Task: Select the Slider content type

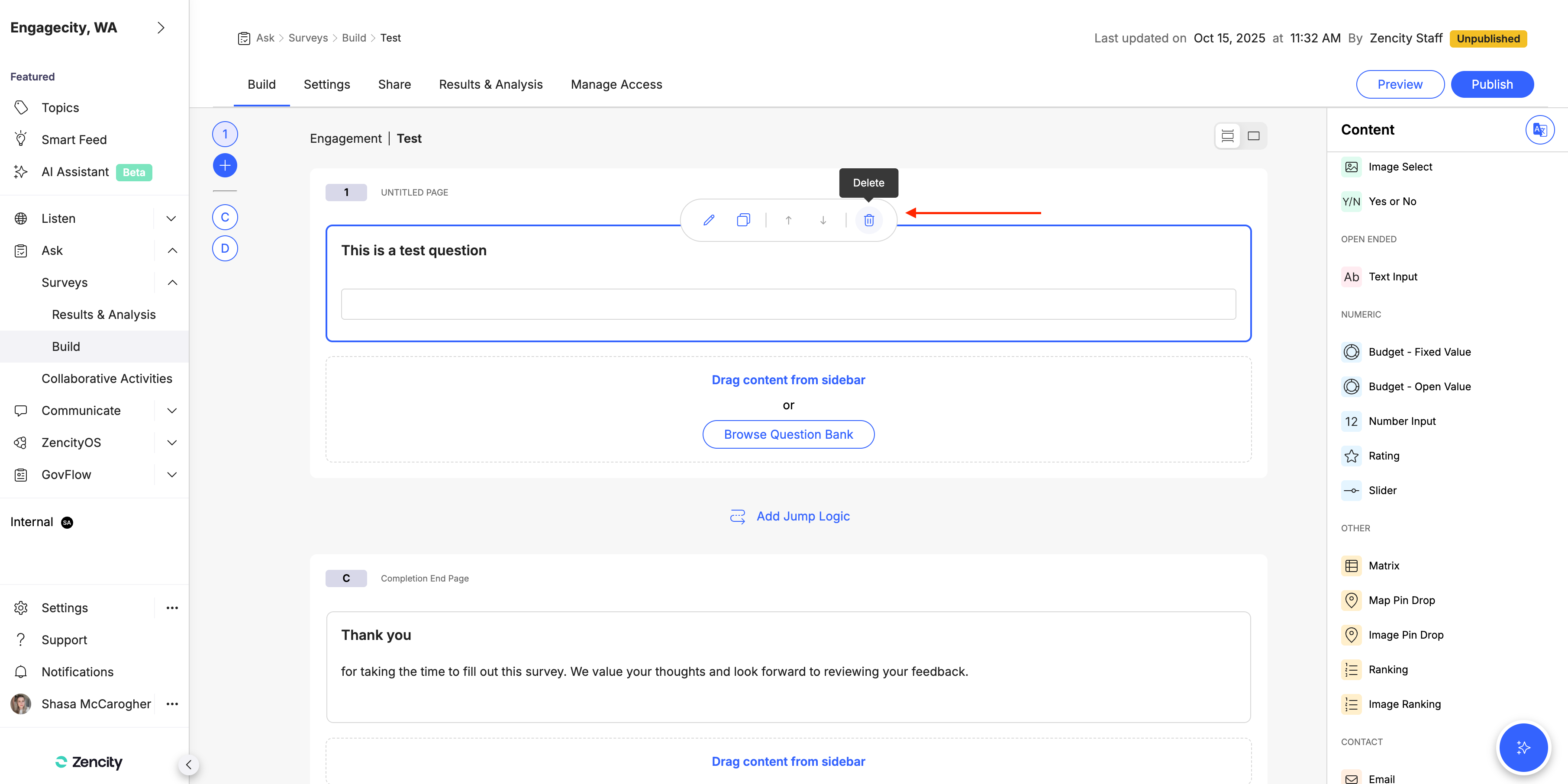Action: 1382,490
